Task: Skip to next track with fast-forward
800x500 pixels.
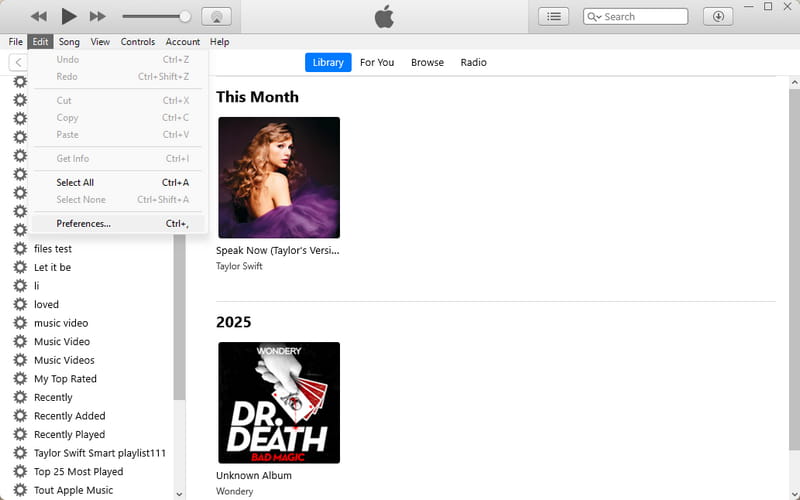Action: [x=97, y=16]
